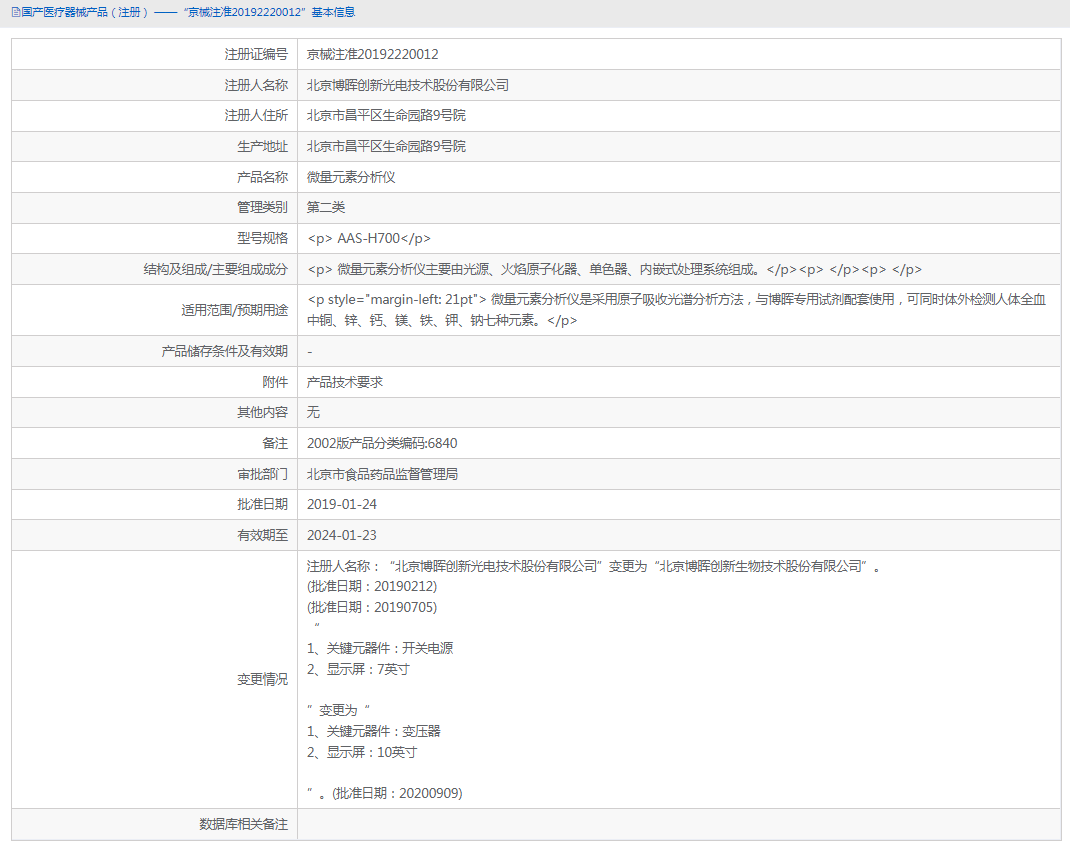The height and width of the screenshot is (851, 1070).
Task: Click approving department 北京市食品药品监督管理局
Action: click(x=382, y=474)
